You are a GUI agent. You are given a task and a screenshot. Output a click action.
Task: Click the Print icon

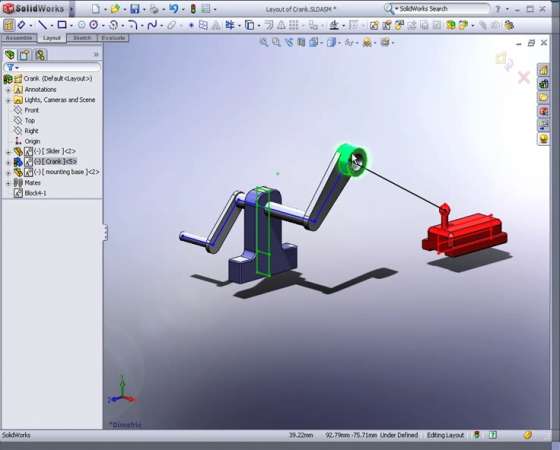pos(154,9)
